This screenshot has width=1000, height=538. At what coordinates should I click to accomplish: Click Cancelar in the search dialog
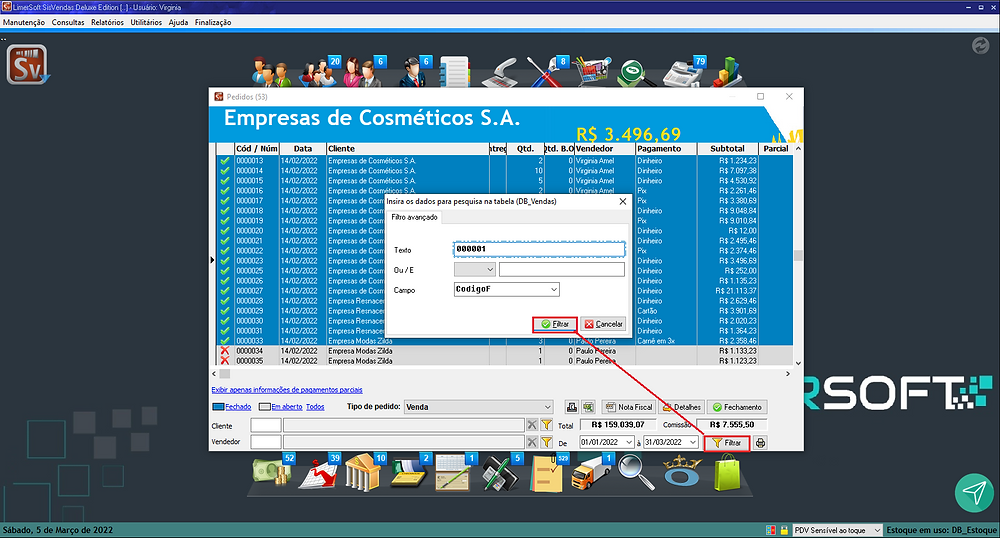603,324
